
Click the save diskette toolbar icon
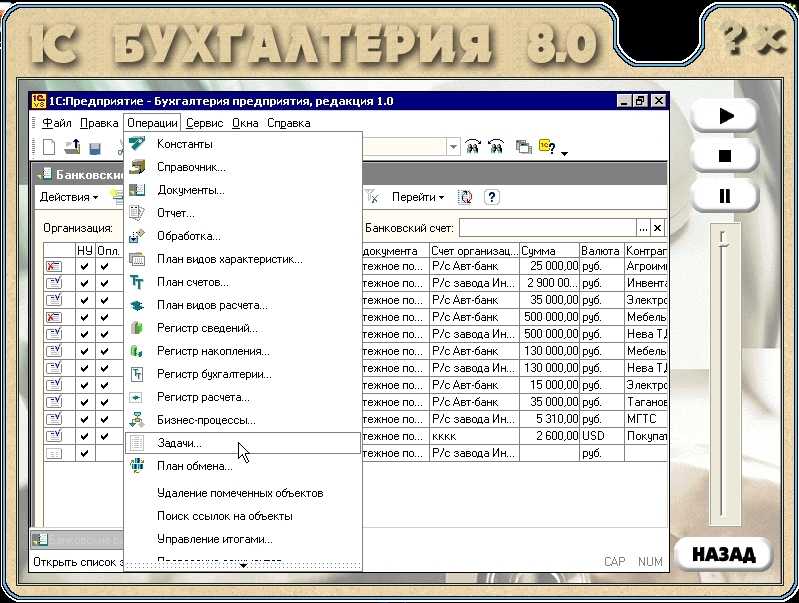click(95, 148)
